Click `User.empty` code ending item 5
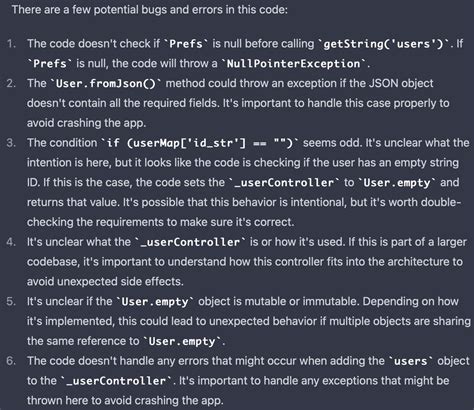The image size is (474, 410). tap(182, 341)
